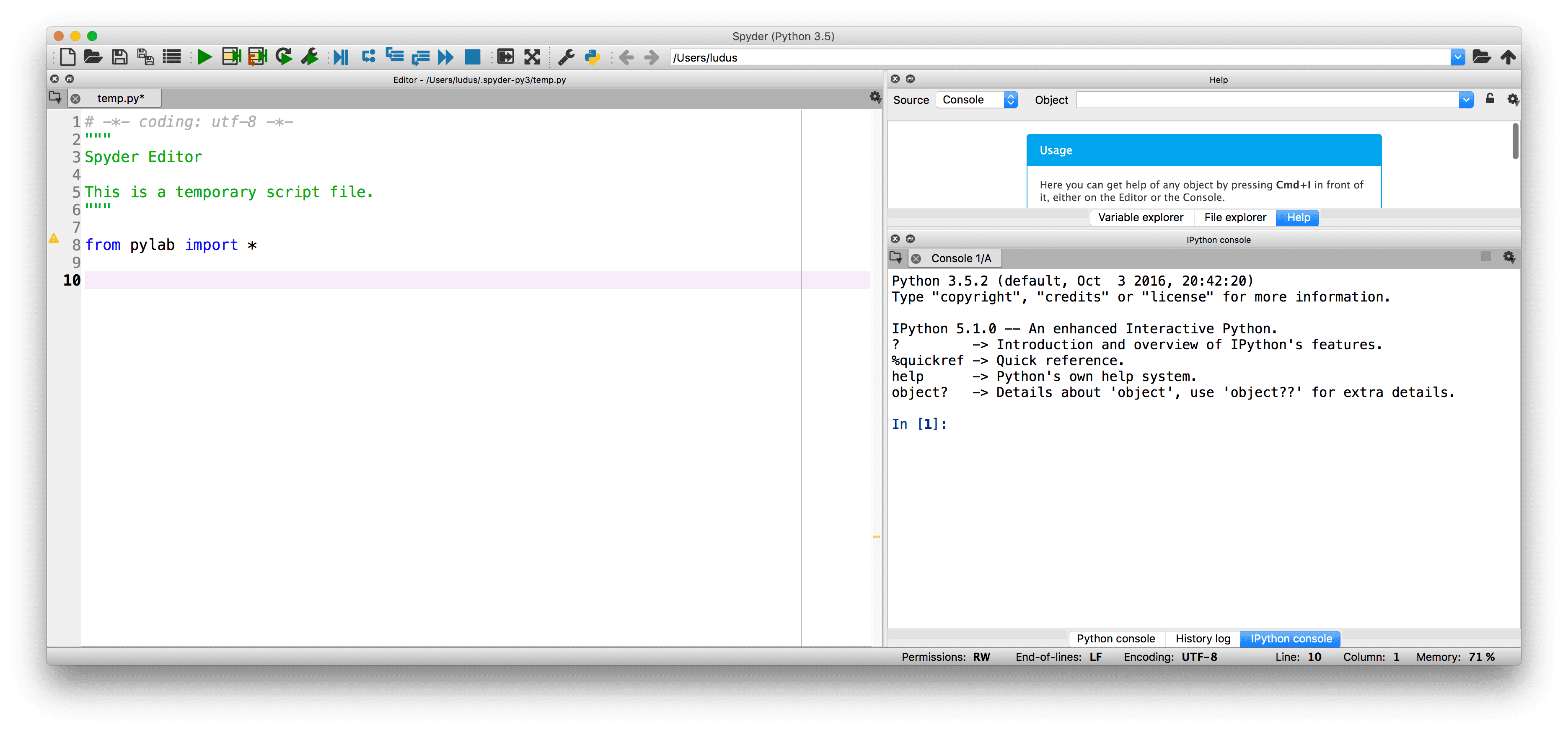Click the blue Stop debugging square

[472, 57]
